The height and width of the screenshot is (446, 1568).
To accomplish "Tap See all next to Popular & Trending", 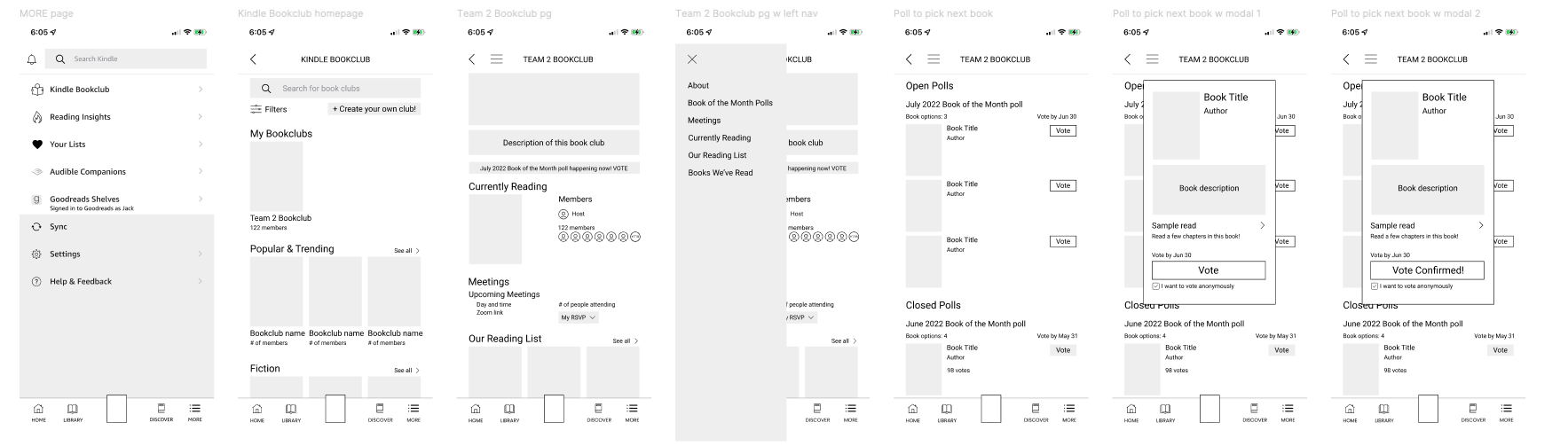I will coord(406,251).
